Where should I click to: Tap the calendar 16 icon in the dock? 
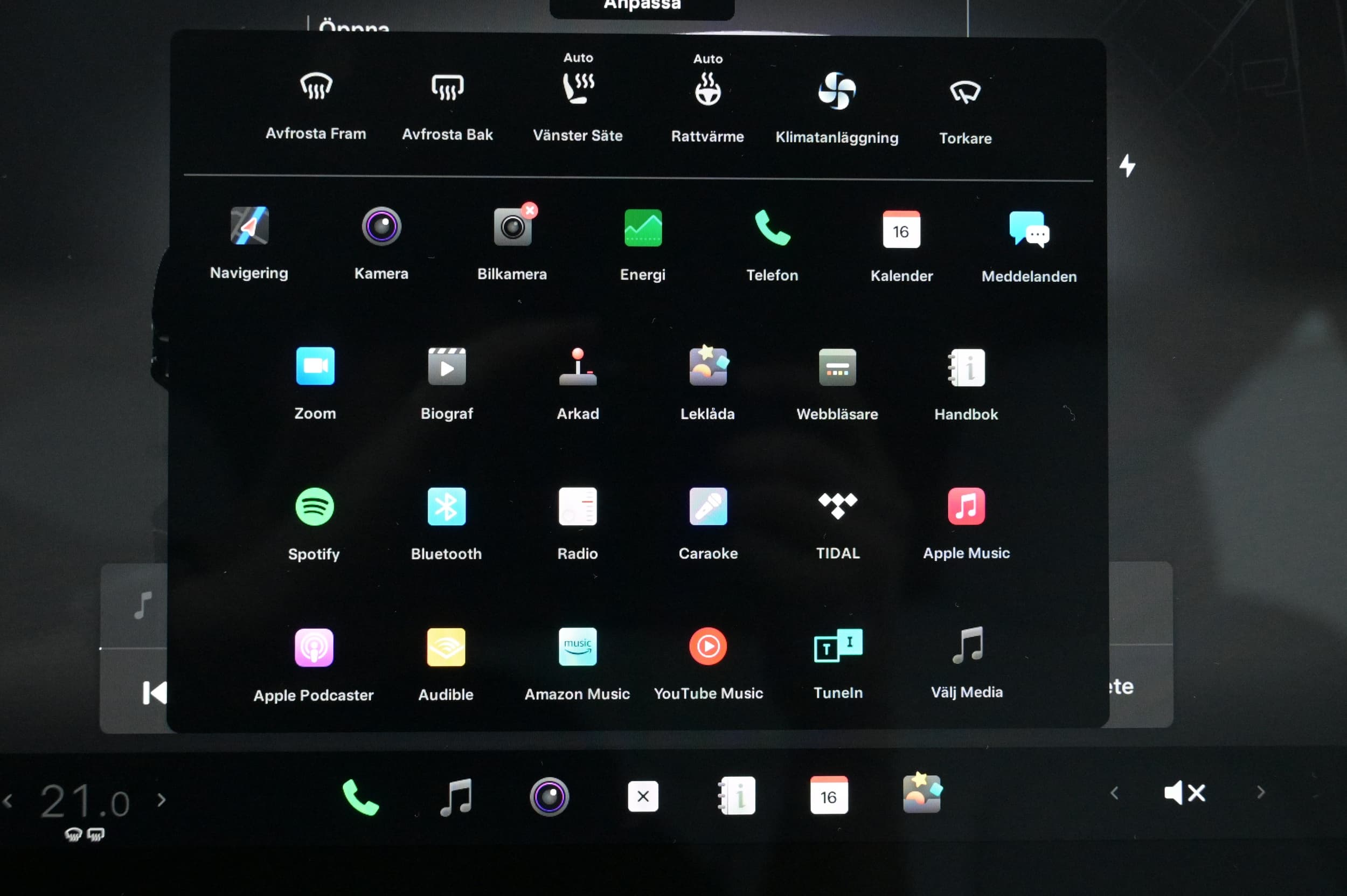(x=829, y=795)
